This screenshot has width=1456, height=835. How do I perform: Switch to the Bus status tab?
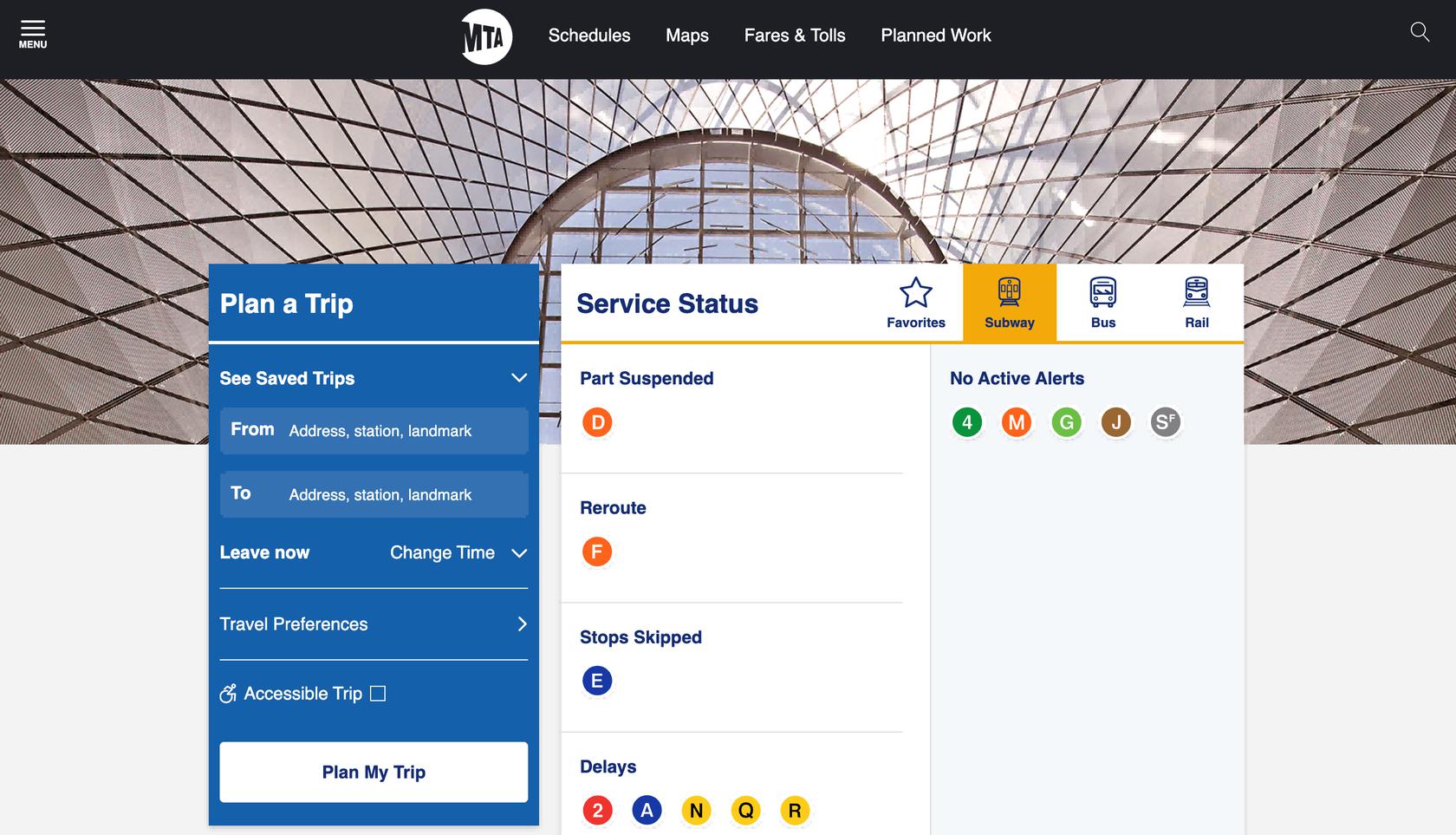1102,303
